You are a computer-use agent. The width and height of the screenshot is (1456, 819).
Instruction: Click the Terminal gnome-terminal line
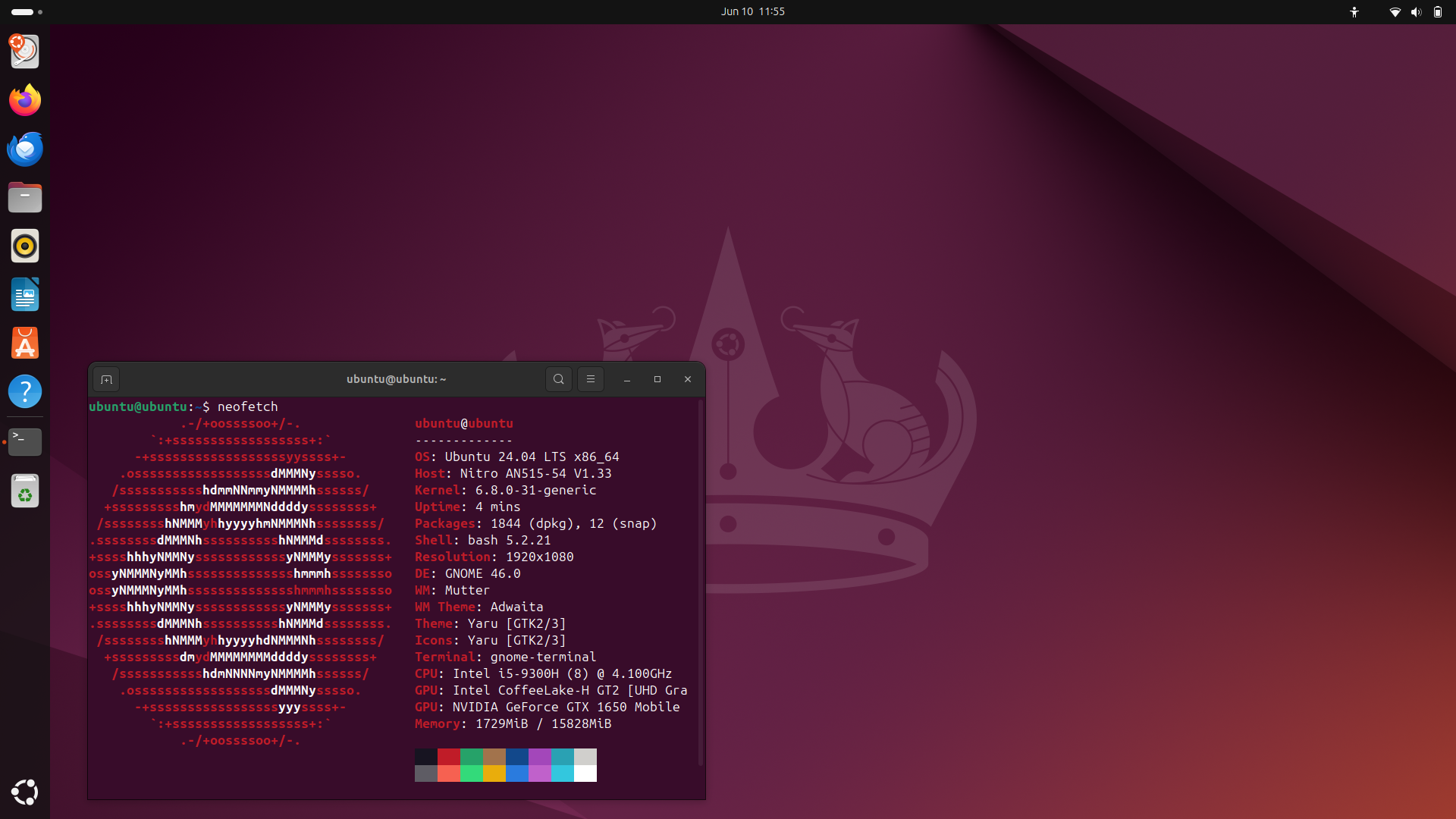[506, 657]
